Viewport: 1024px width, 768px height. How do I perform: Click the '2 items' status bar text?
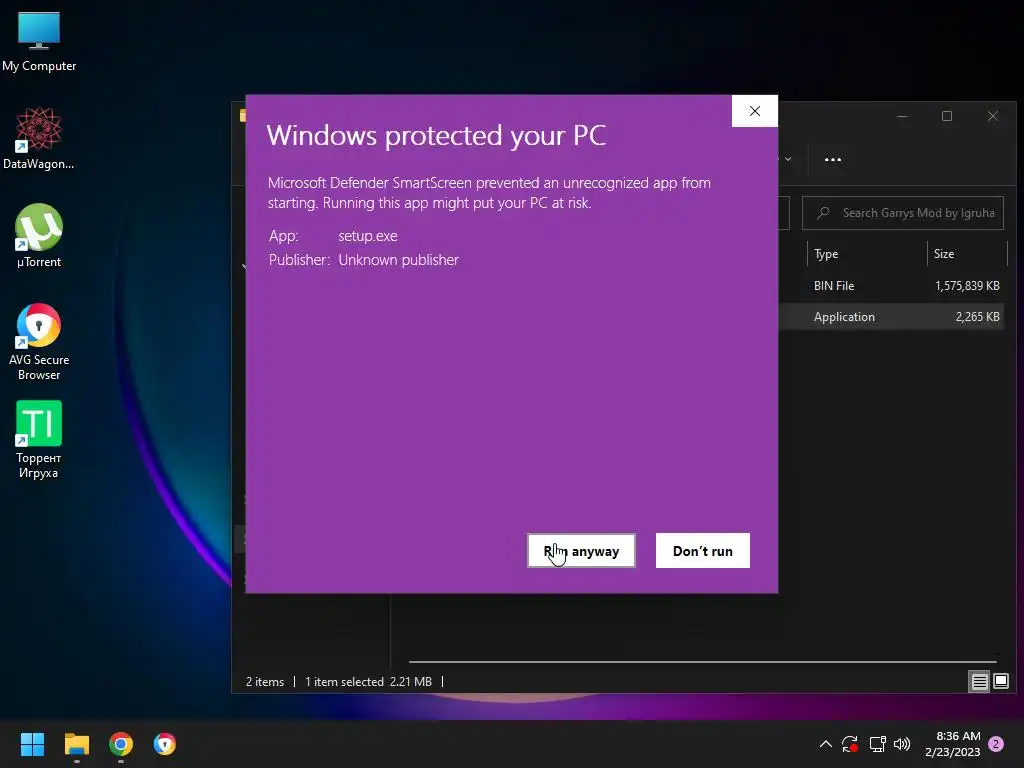[x=264, y=681]
